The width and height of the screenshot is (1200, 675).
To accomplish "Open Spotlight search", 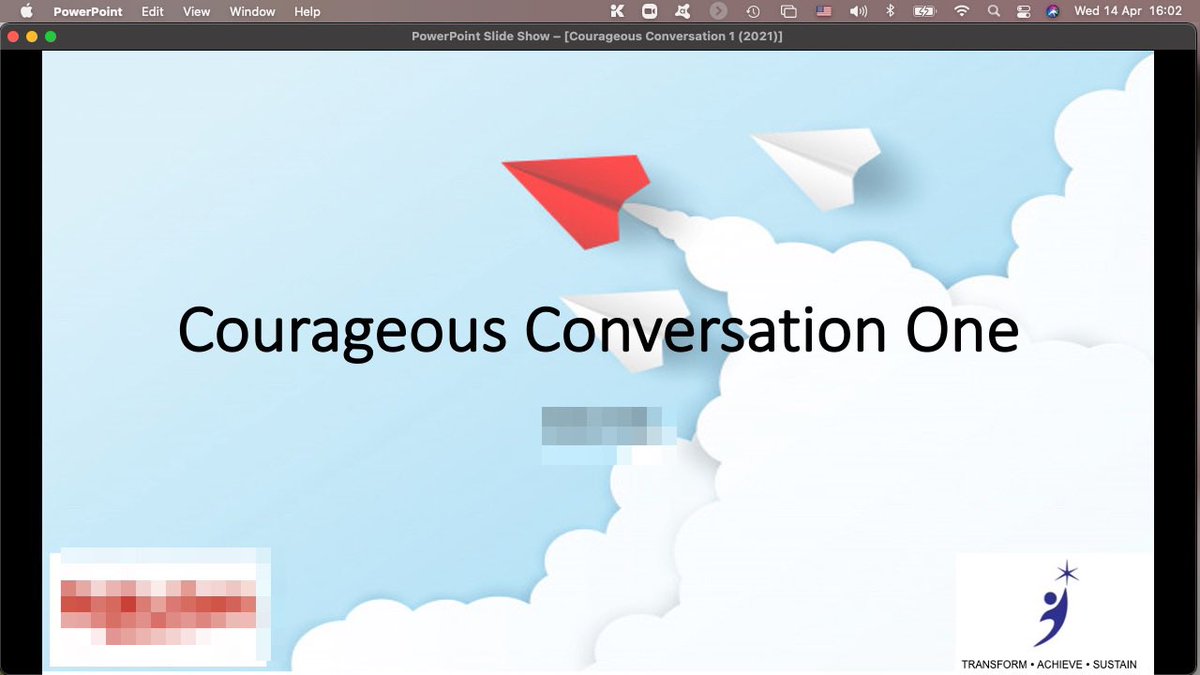I will 993,11.
